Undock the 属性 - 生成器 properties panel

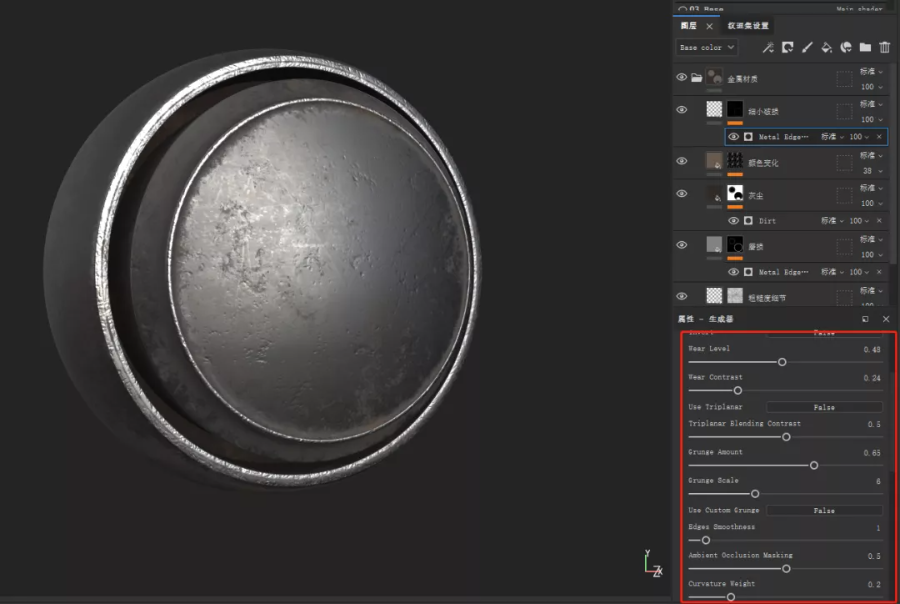[865, 319]
